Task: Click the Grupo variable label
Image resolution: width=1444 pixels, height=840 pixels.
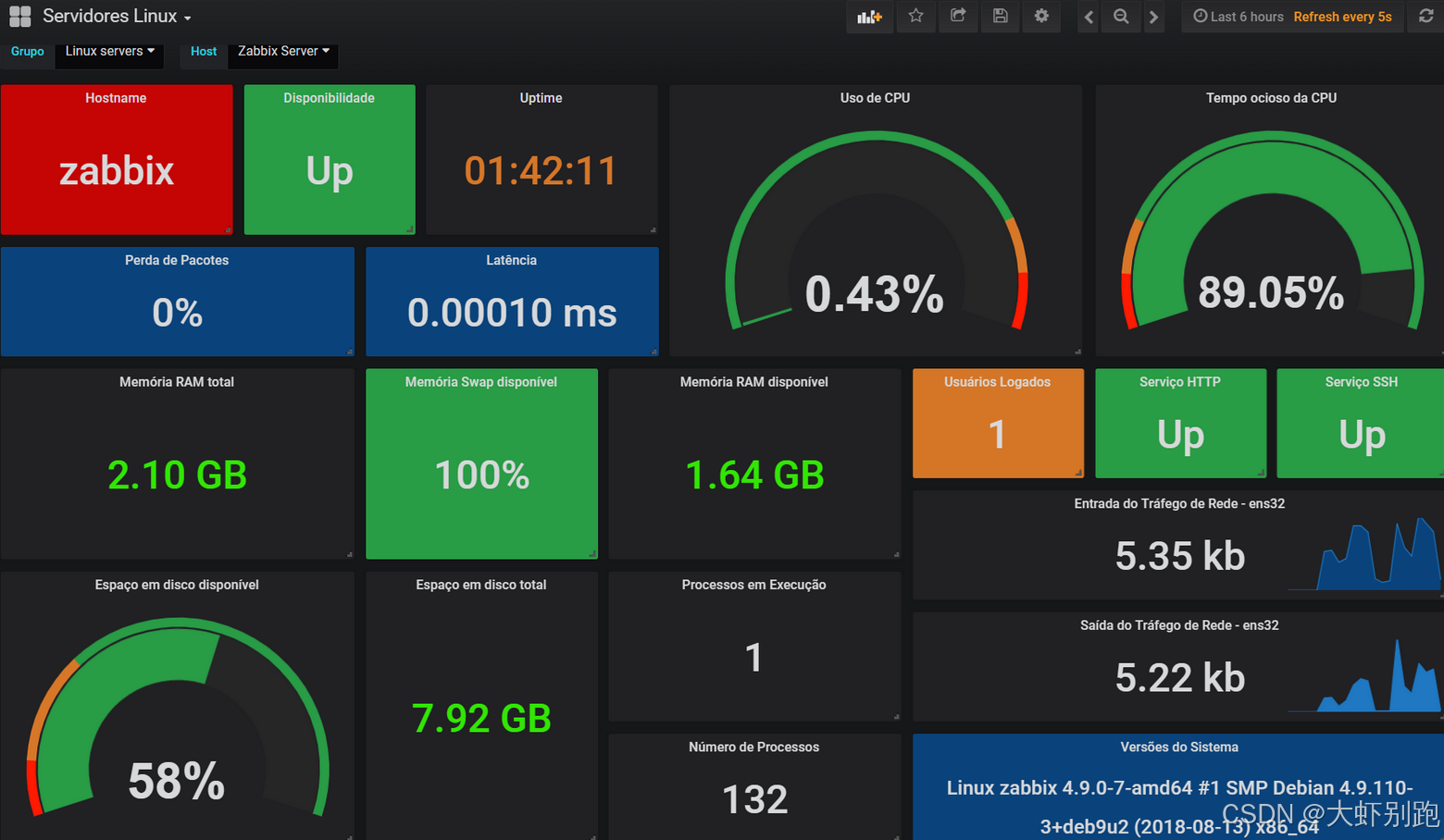Action: 28,52
